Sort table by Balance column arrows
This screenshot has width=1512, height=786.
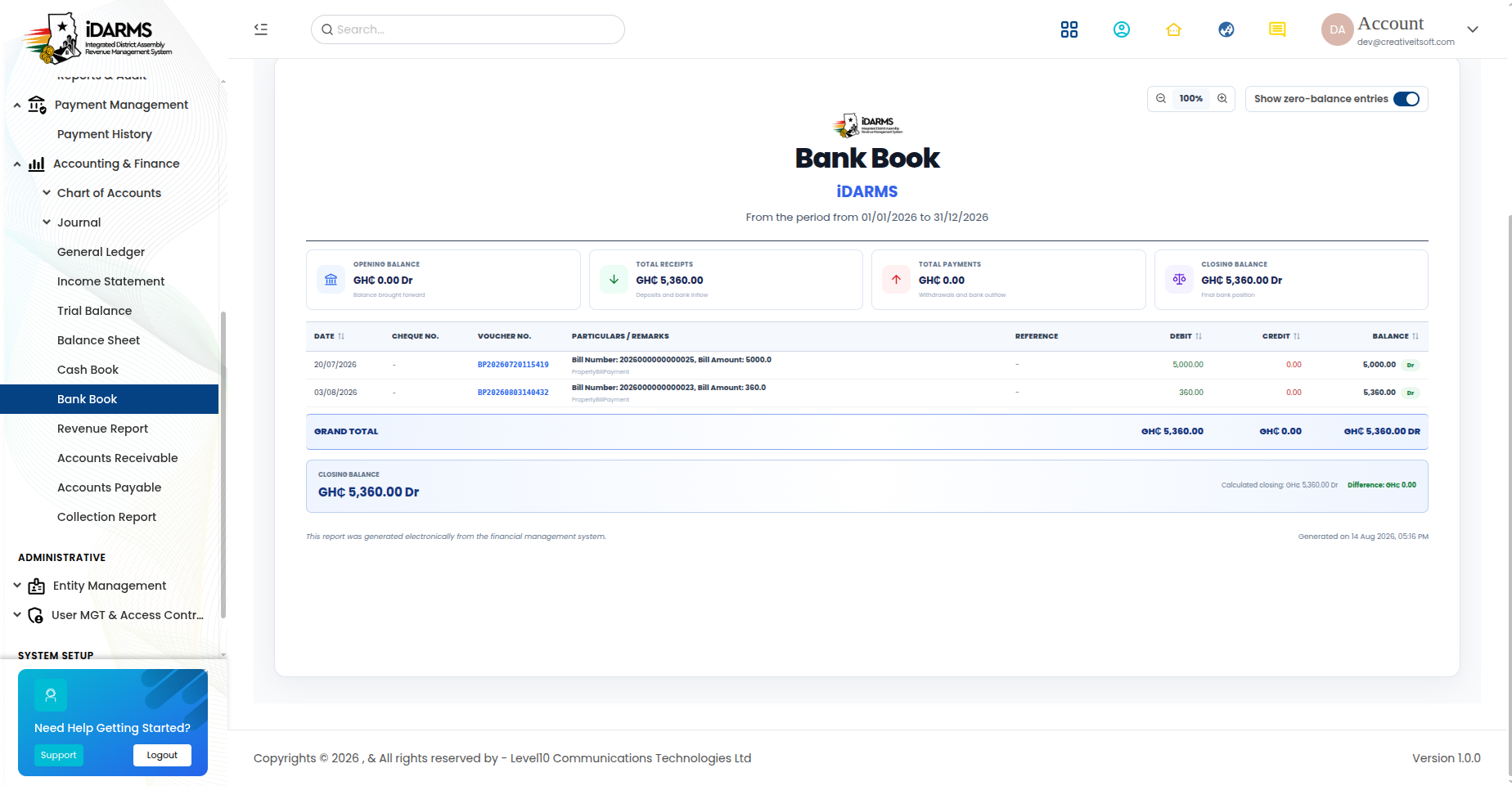pos(1415,336)
